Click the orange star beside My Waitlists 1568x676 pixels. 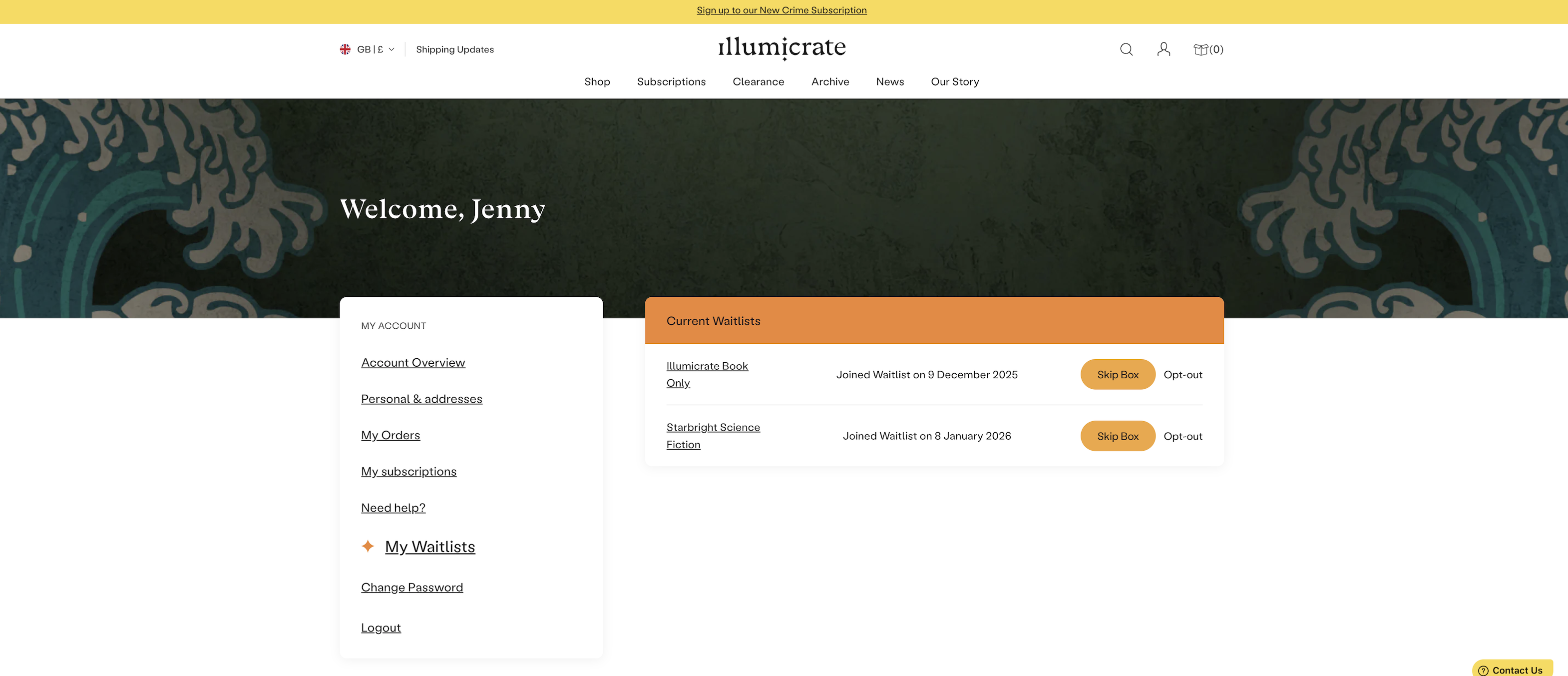[368, 546]
